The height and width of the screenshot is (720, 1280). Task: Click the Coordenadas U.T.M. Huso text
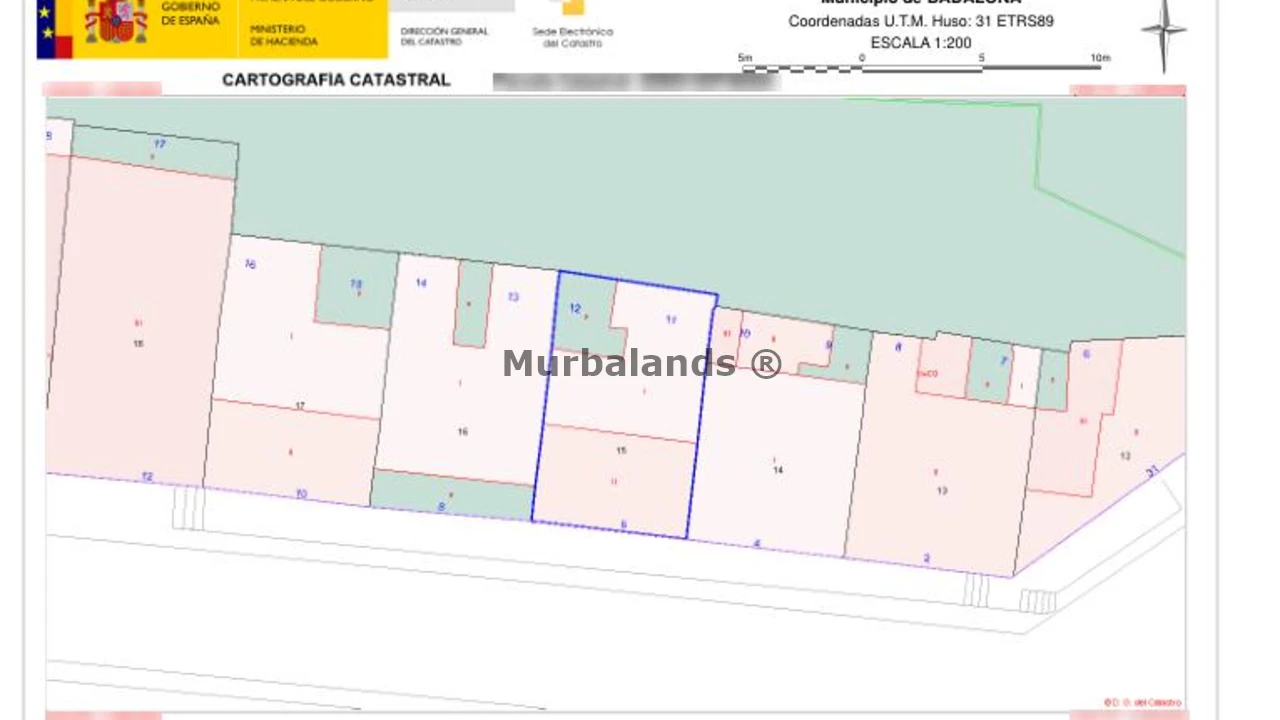(920, 21)
